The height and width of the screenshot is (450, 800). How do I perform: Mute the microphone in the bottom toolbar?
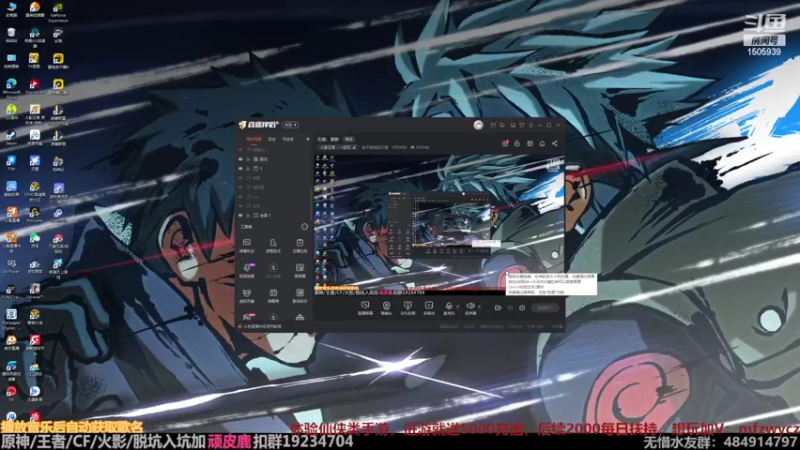[x=449, y=306]
